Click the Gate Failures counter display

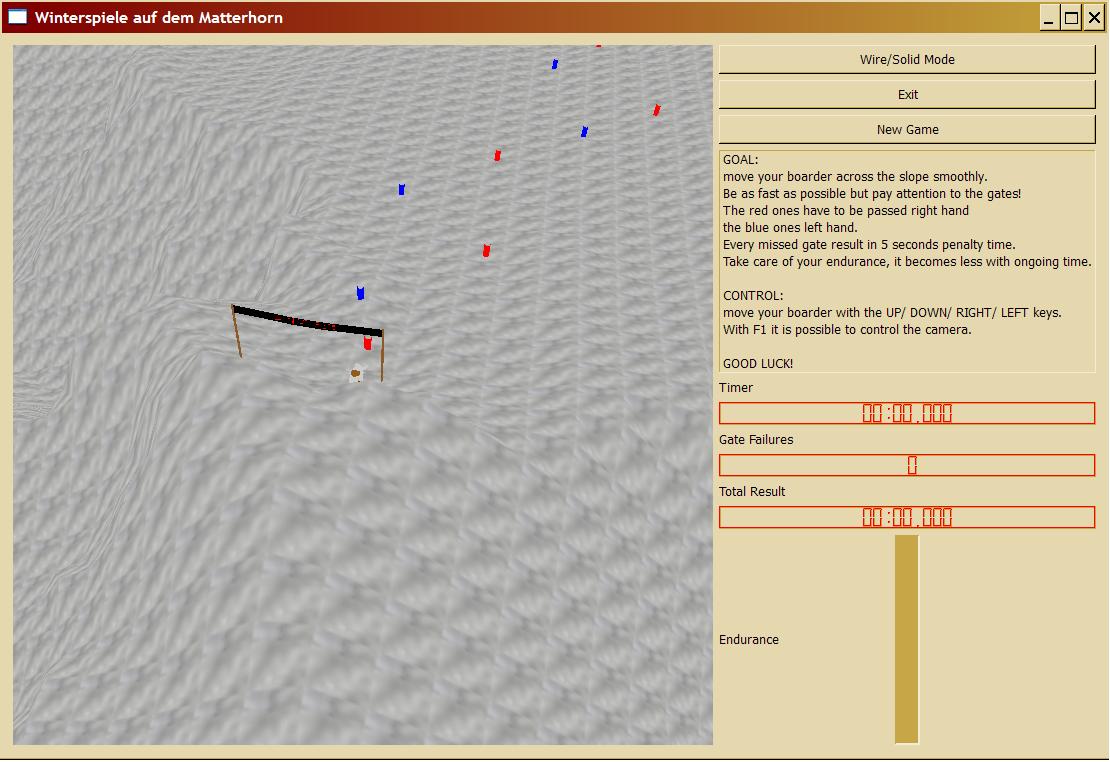click(x=907, y=465)
